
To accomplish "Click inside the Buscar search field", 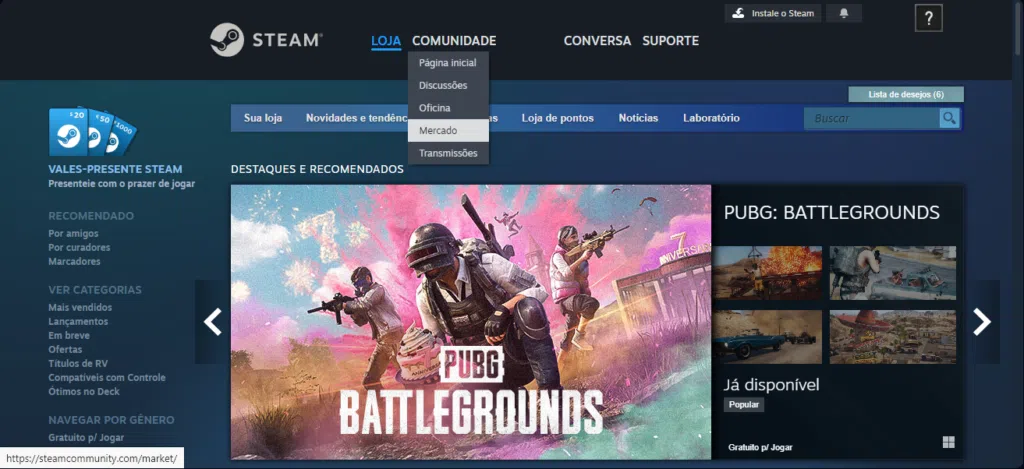I will tap(870, 118).
